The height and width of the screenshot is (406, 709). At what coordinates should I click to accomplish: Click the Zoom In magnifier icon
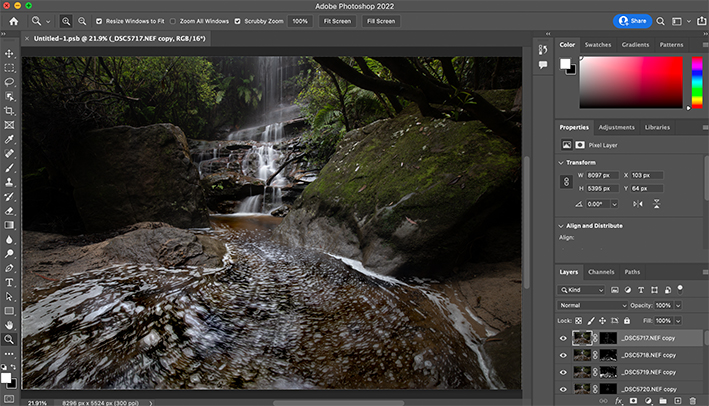coord(66,20)
